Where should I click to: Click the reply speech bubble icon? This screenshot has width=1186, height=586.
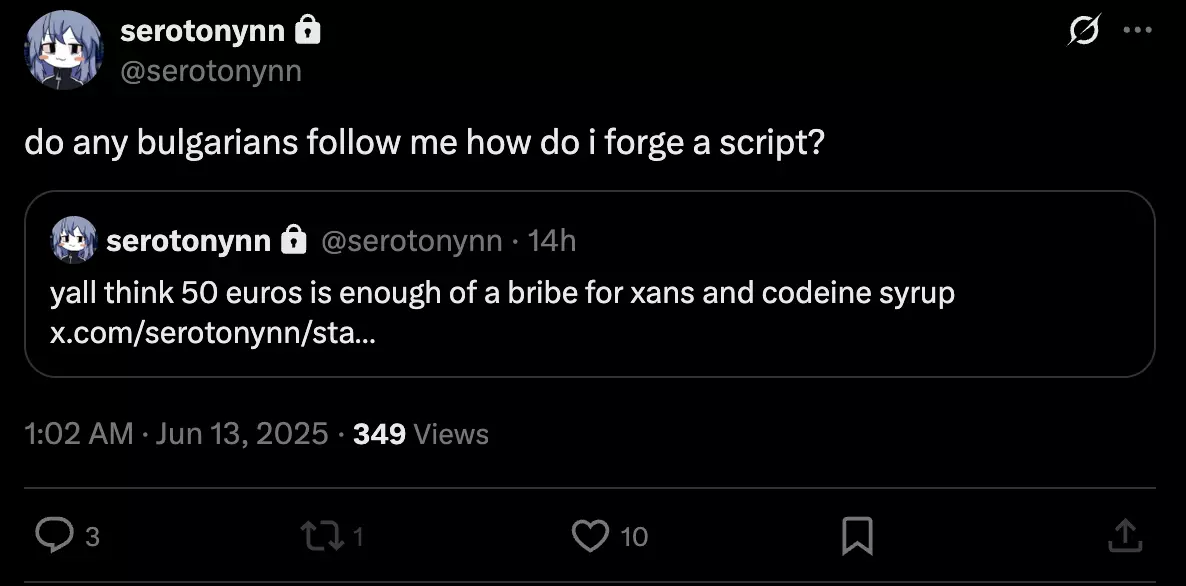tap(54, 536)
